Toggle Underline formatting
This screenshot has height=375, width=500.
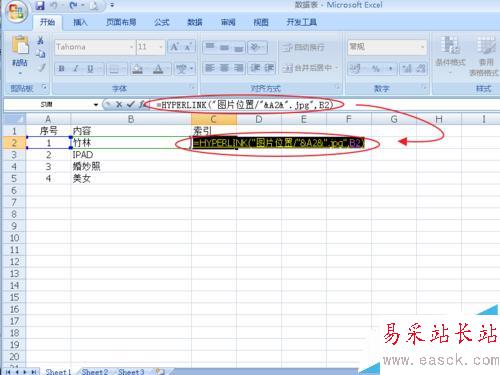(90, 69)
